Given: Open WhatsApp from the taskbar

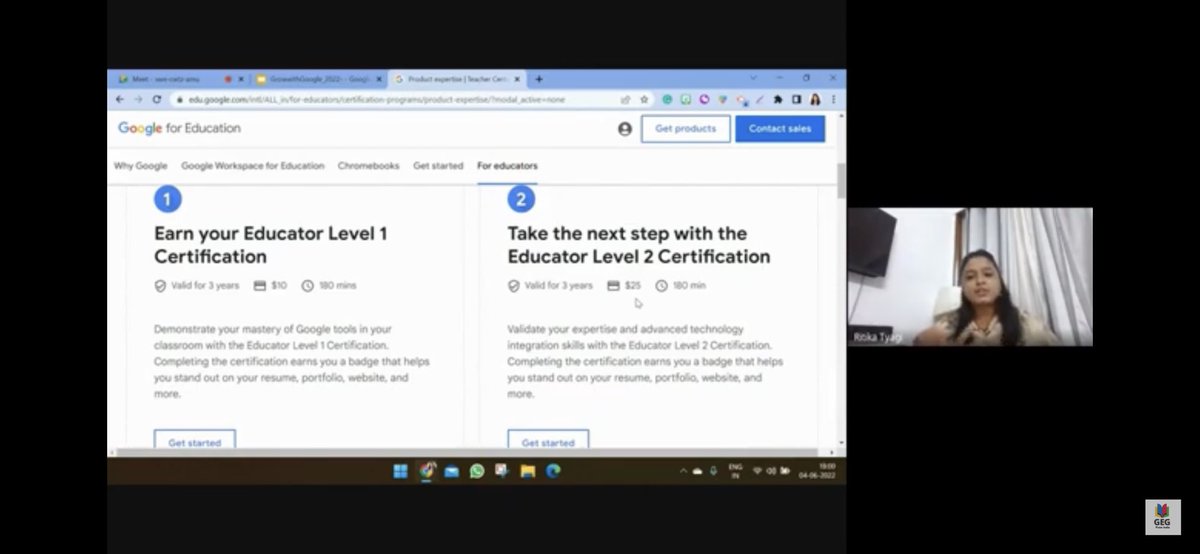Looking at the screenshot, I should pyautogui.click(x=477, y=471).
